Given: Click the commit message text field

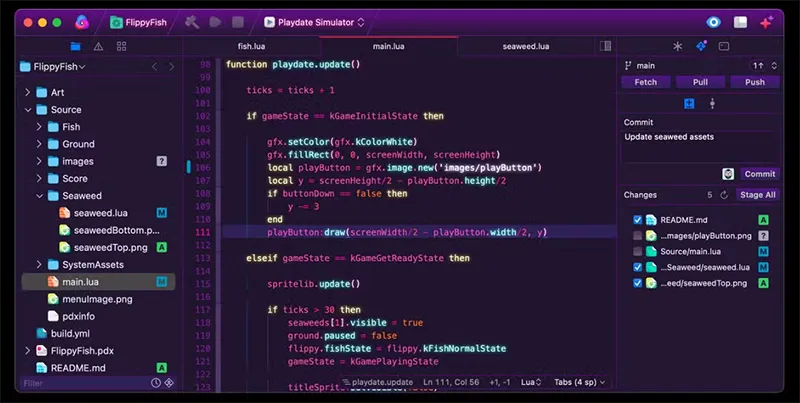Looking at the screenshot, I should tap(700, 146).
